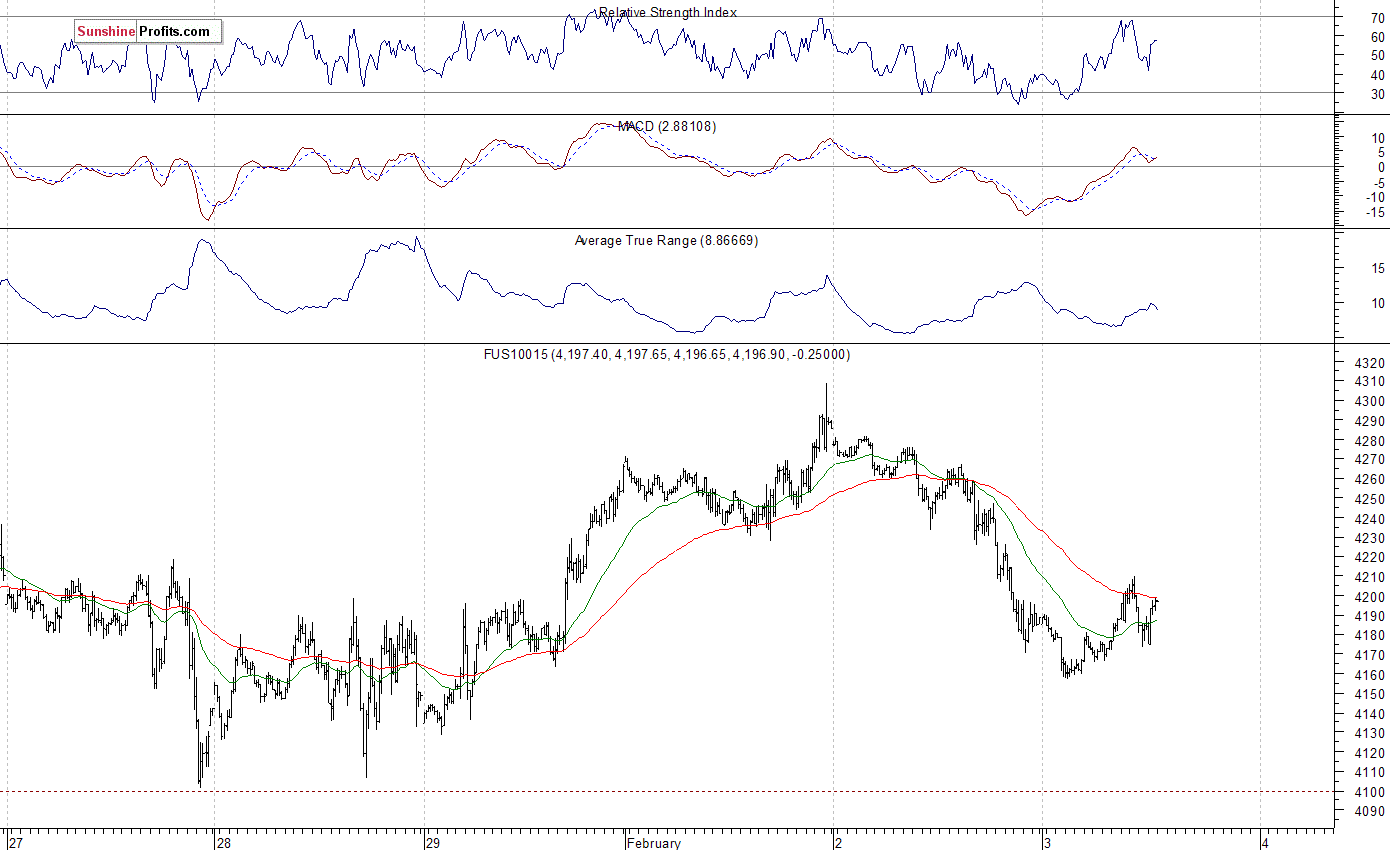Screen dimensions: 1390x850
Task: Click the 30 level on RSI axis
Action: click(1378, 94)
